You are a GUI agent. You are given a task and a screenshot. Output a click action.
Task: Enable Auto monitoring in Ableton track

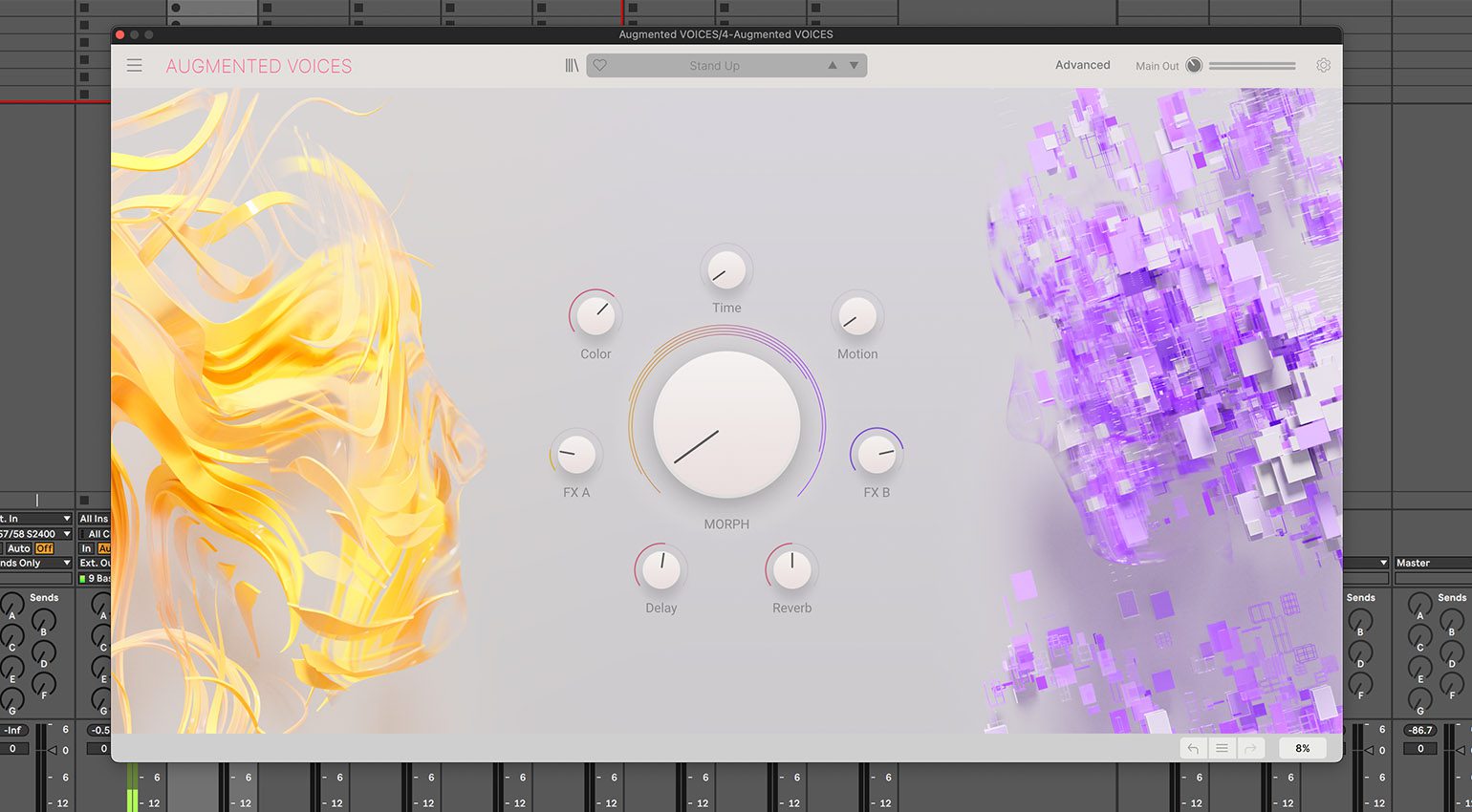[x=19, y=548]
